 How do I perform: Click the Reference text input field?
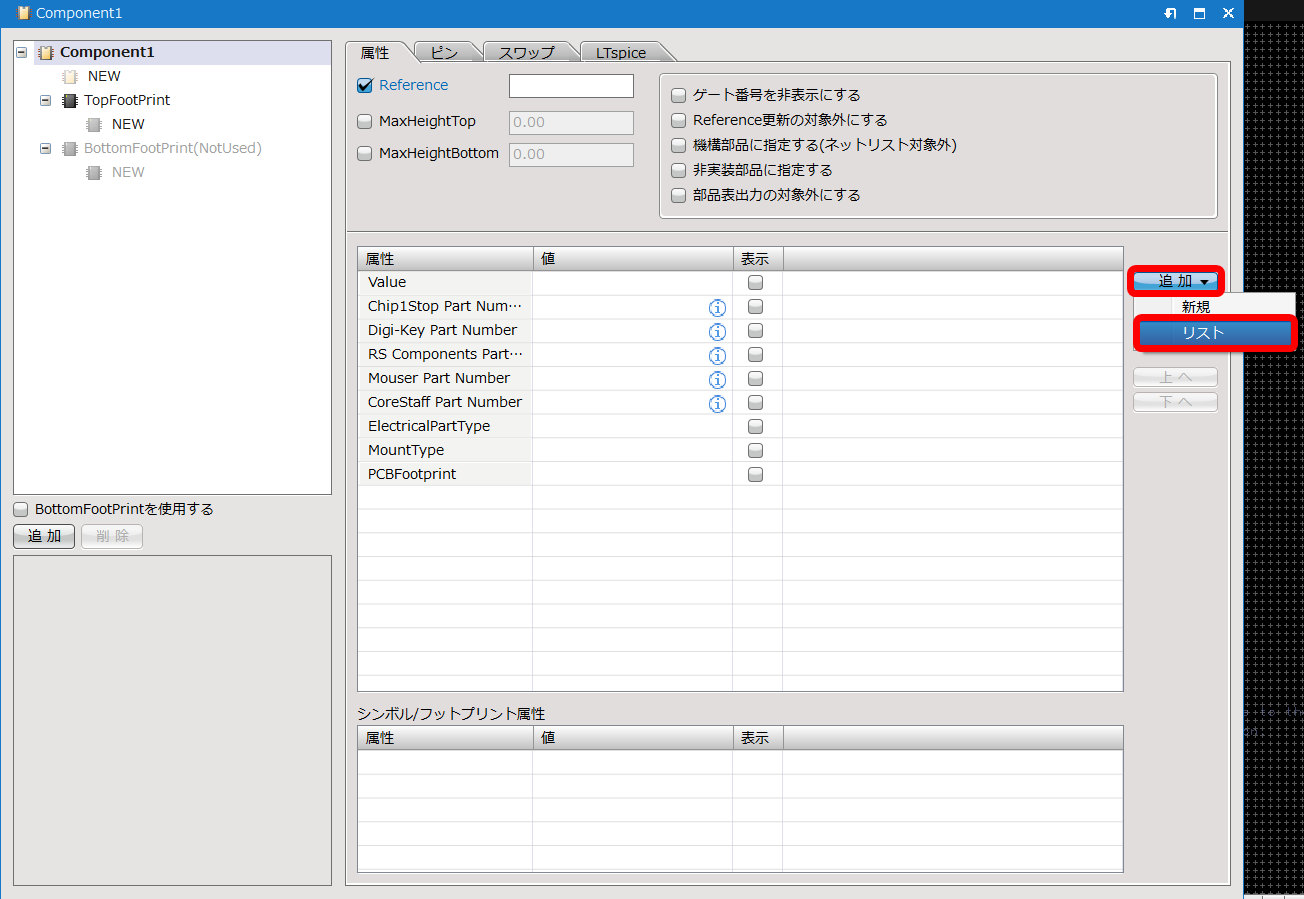click(571, 86)
